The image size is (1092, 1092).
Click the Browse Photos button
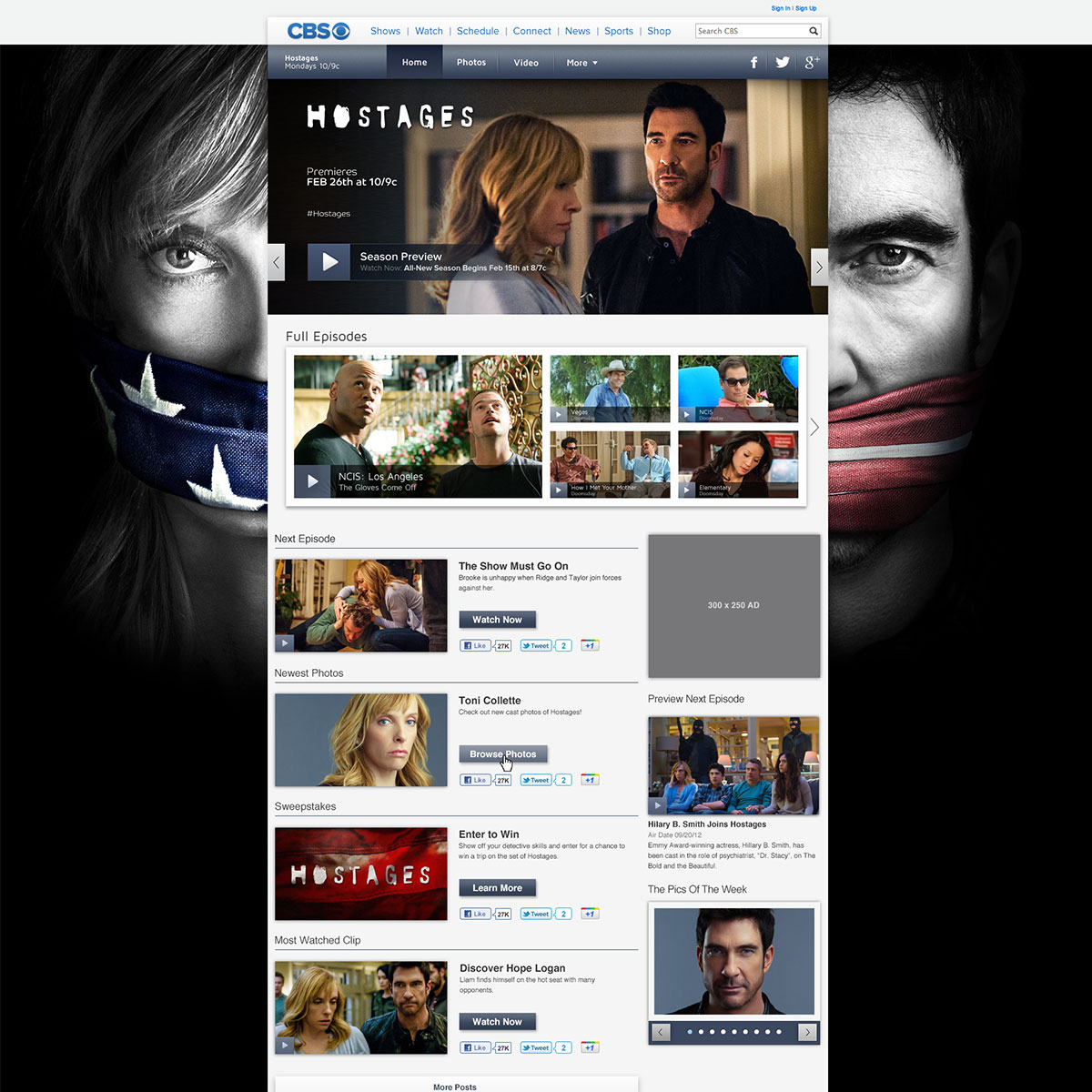(502, 754)
